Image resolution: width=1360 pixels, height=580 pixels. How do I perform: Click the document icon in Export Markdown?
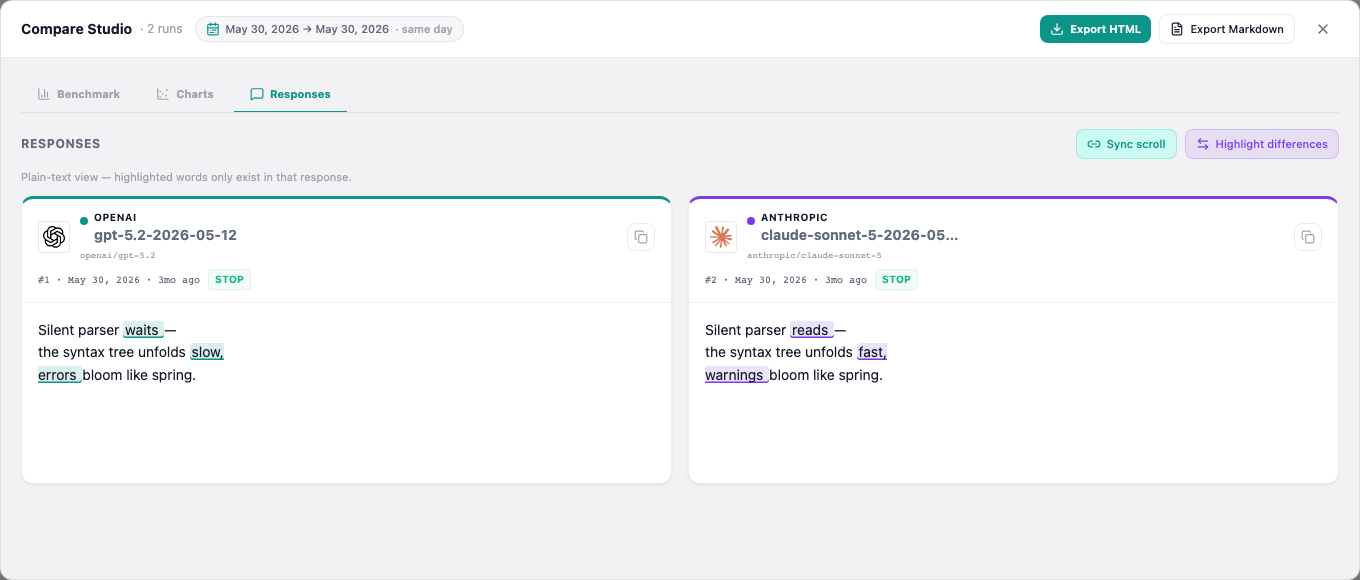pos(1177,29)
